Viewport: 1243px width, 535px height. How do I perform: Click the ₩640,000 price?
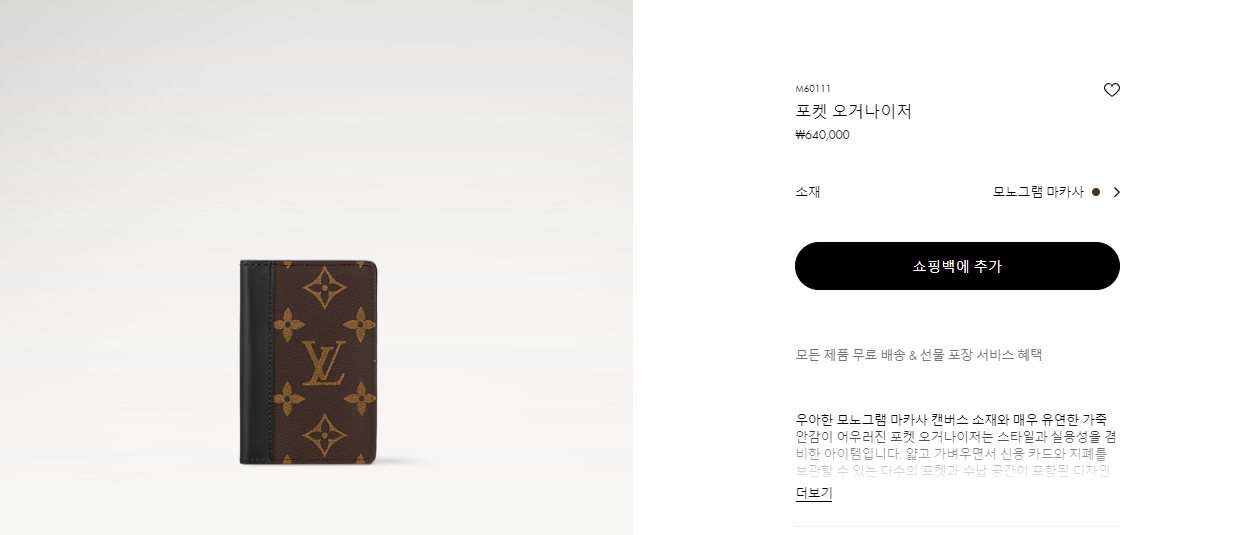coord(822,135)
